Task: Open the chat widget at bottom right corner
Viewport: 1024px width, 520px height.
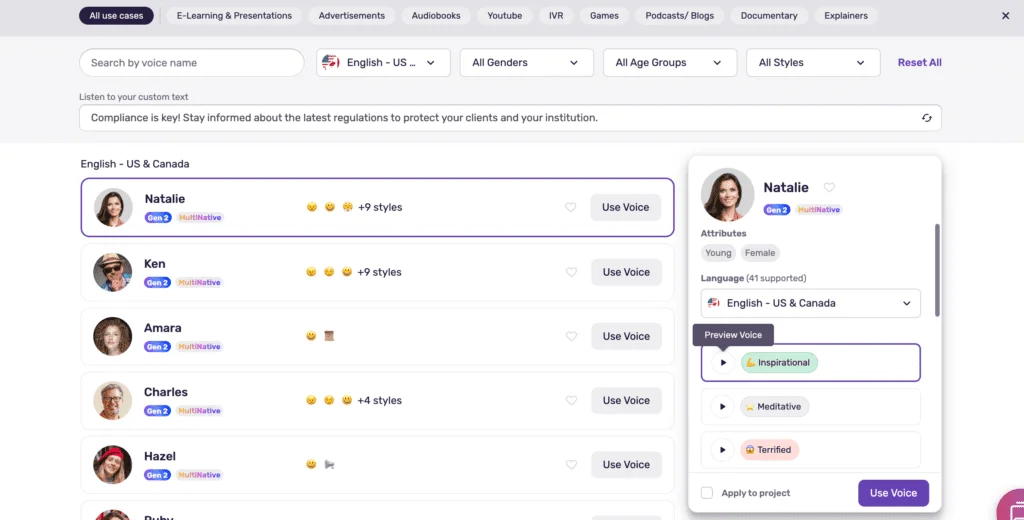Action: click(x=1012, y=506)
